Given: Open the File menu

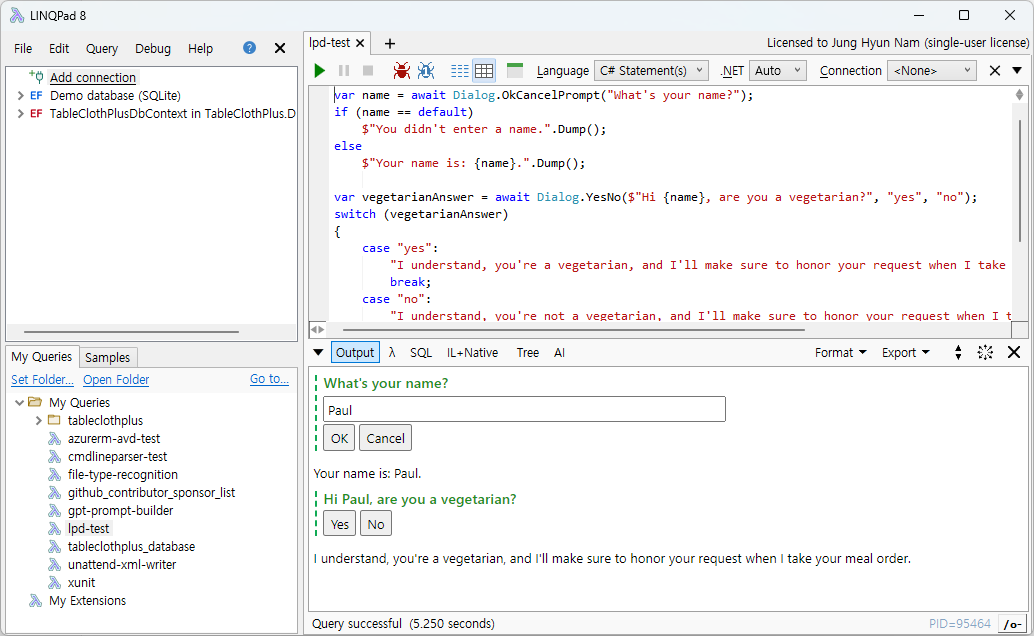Looking at the screenshot, I should (23, 48).
